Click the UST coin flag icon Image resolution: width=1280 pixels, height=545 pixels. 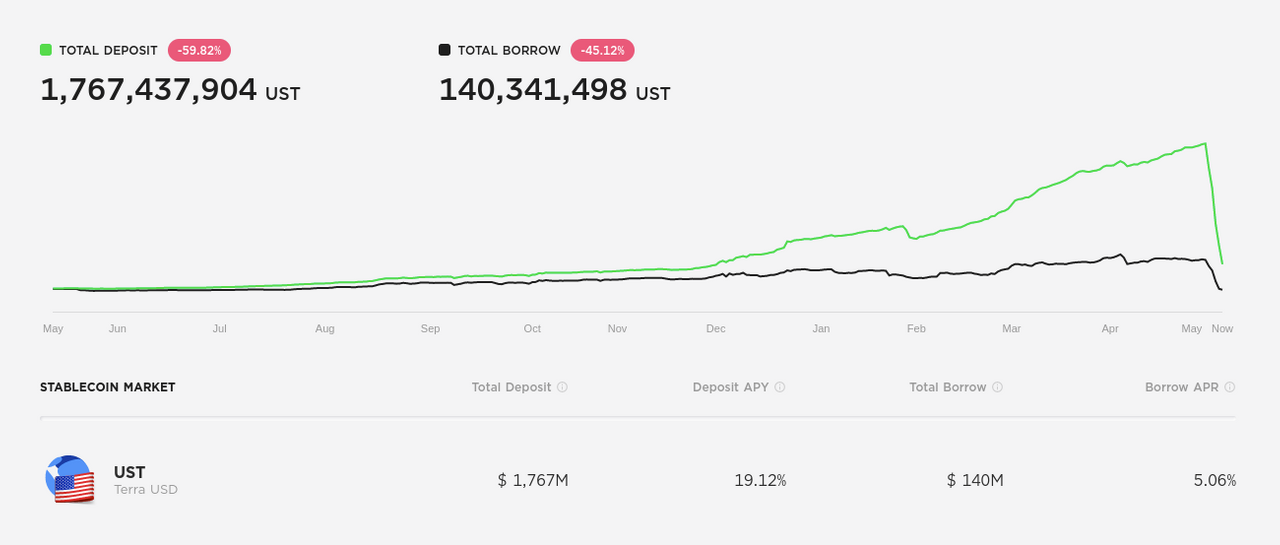[70, 480]
